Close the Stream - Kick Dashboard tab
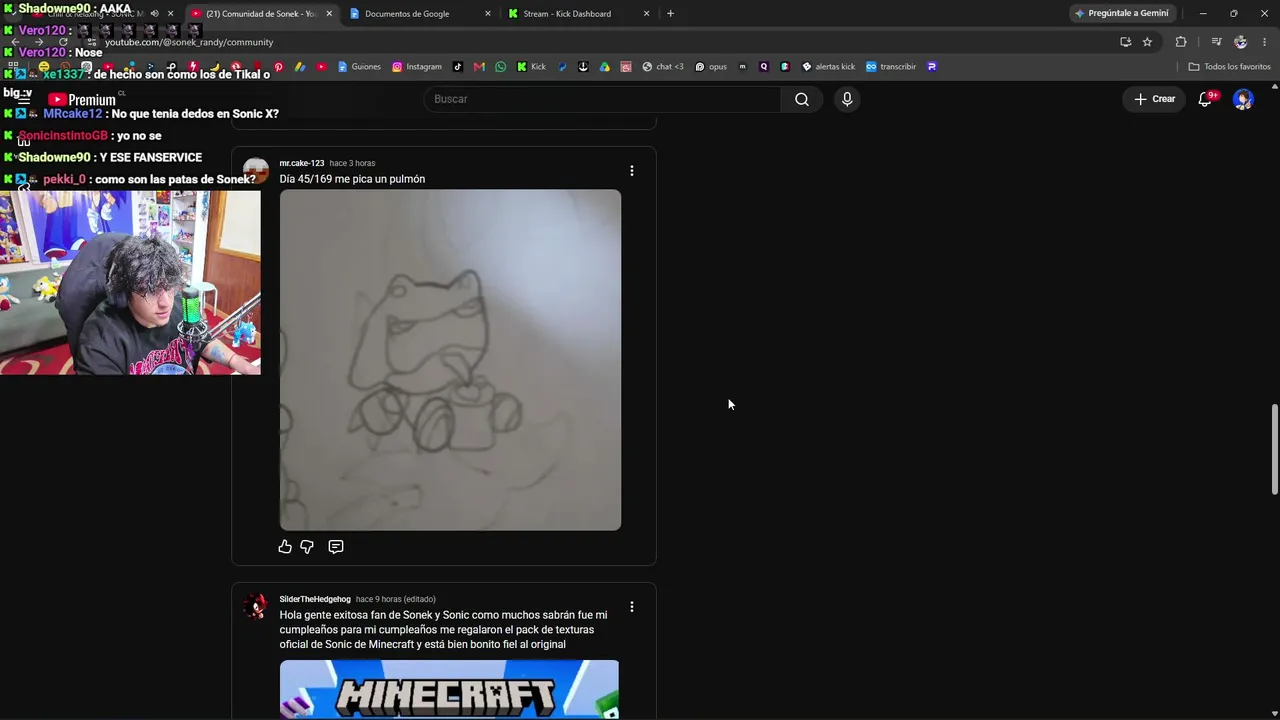This screenshot has height=720, width=1280. [646, 14]
